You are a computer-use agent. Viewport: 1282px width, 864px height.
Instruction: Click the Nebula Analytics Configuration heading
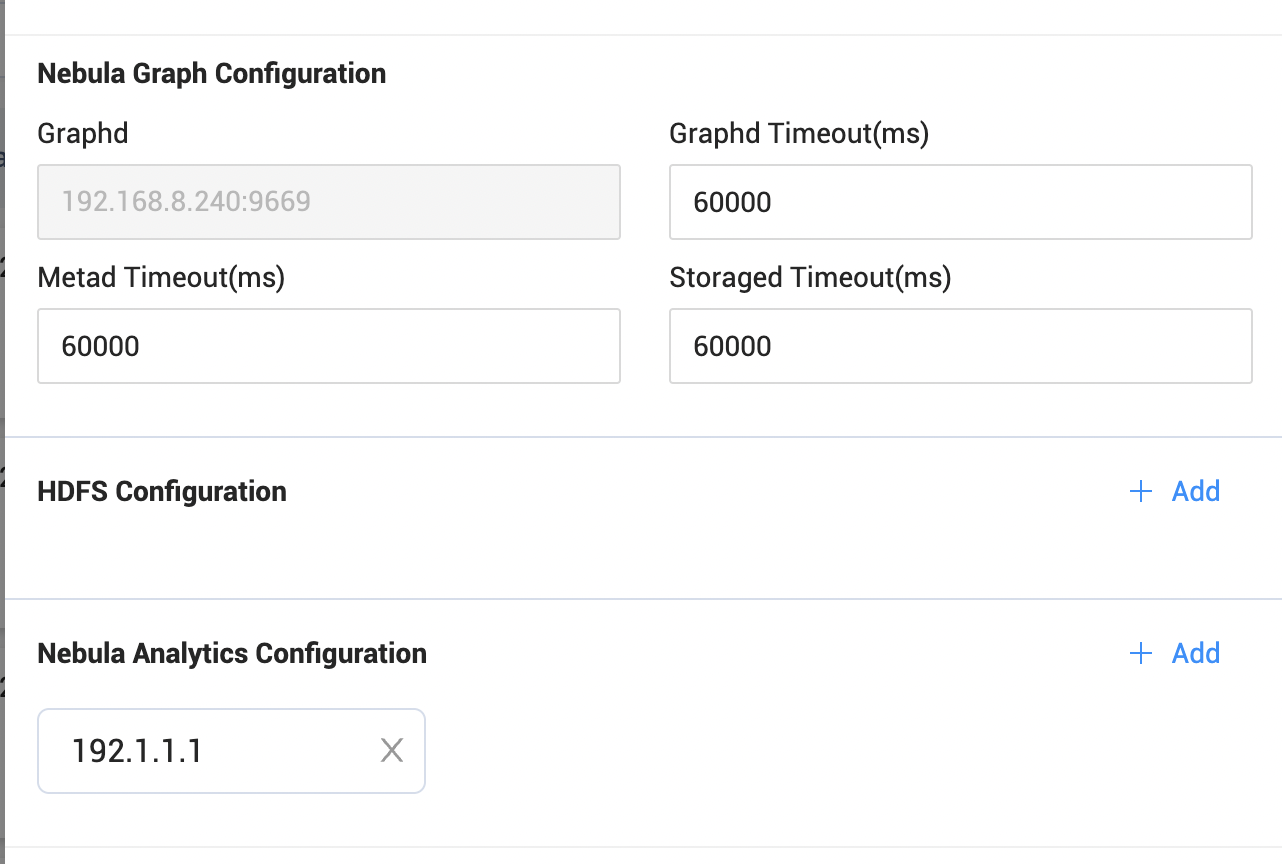point(232,654)
